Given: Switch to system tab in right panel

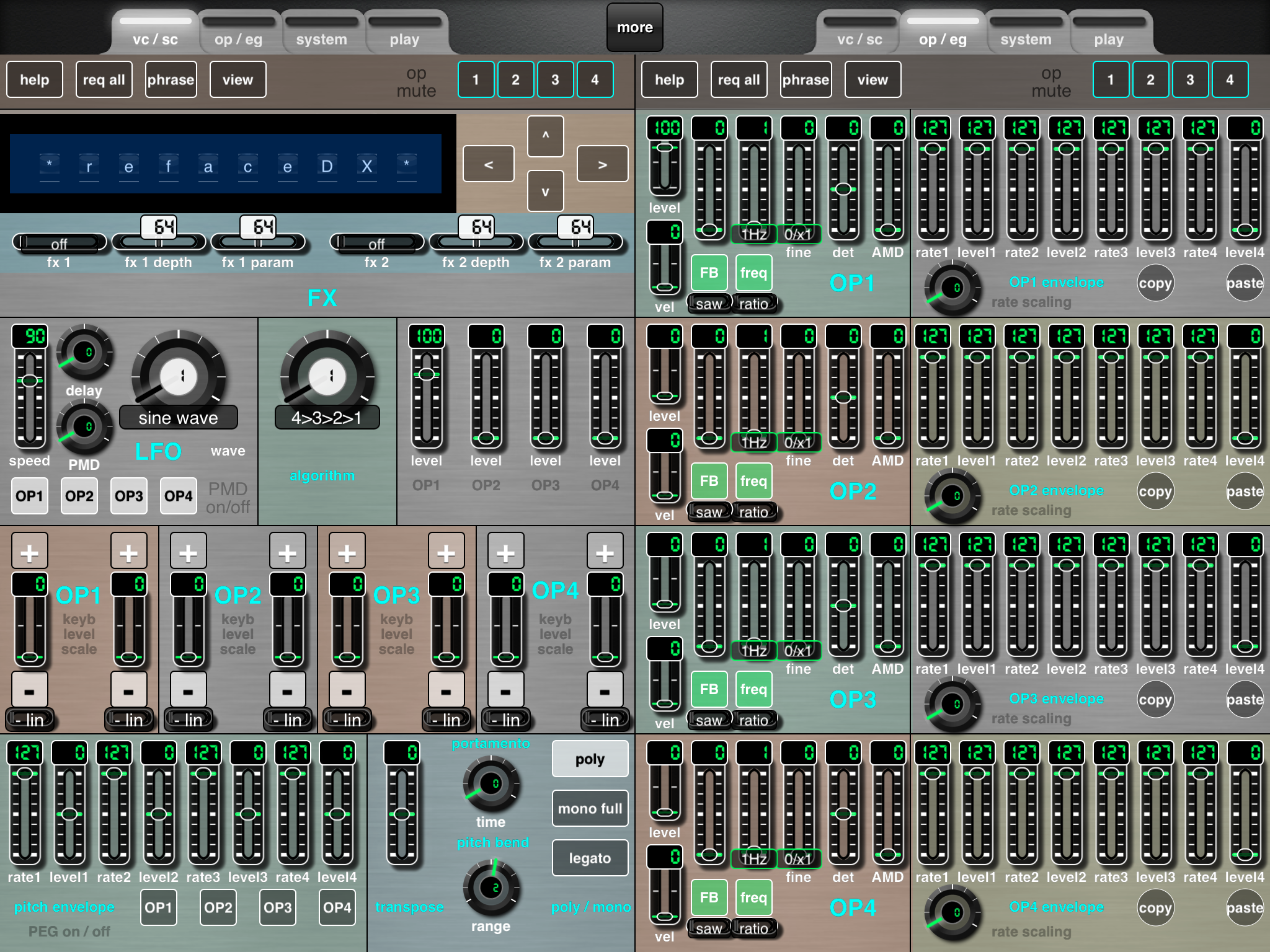Looking at the screenshot, I should point(1026,33).
